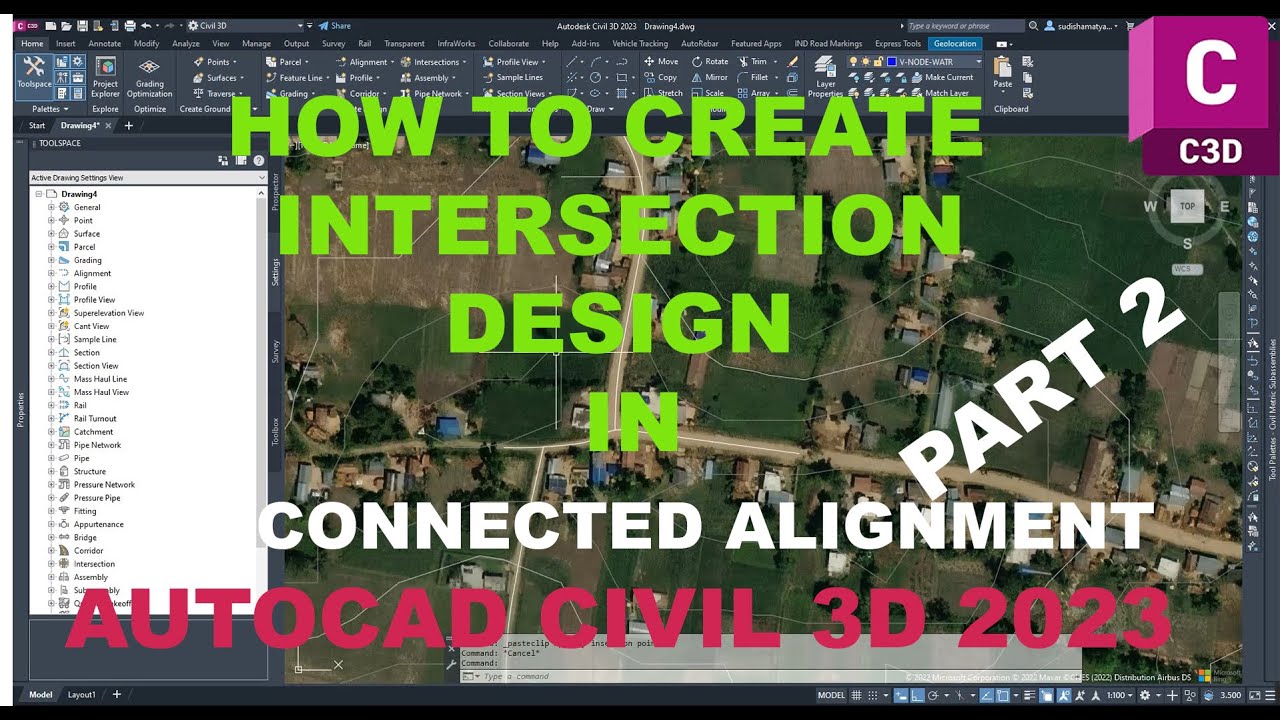
Task: Click the search magnifier icon
Action: [x=1033, y=26]
